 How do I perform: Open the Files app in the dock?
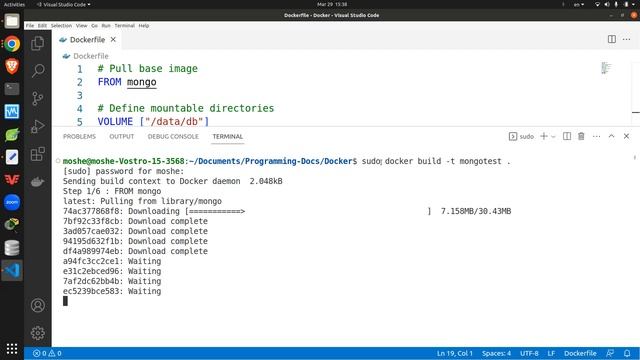click(12, 21)
